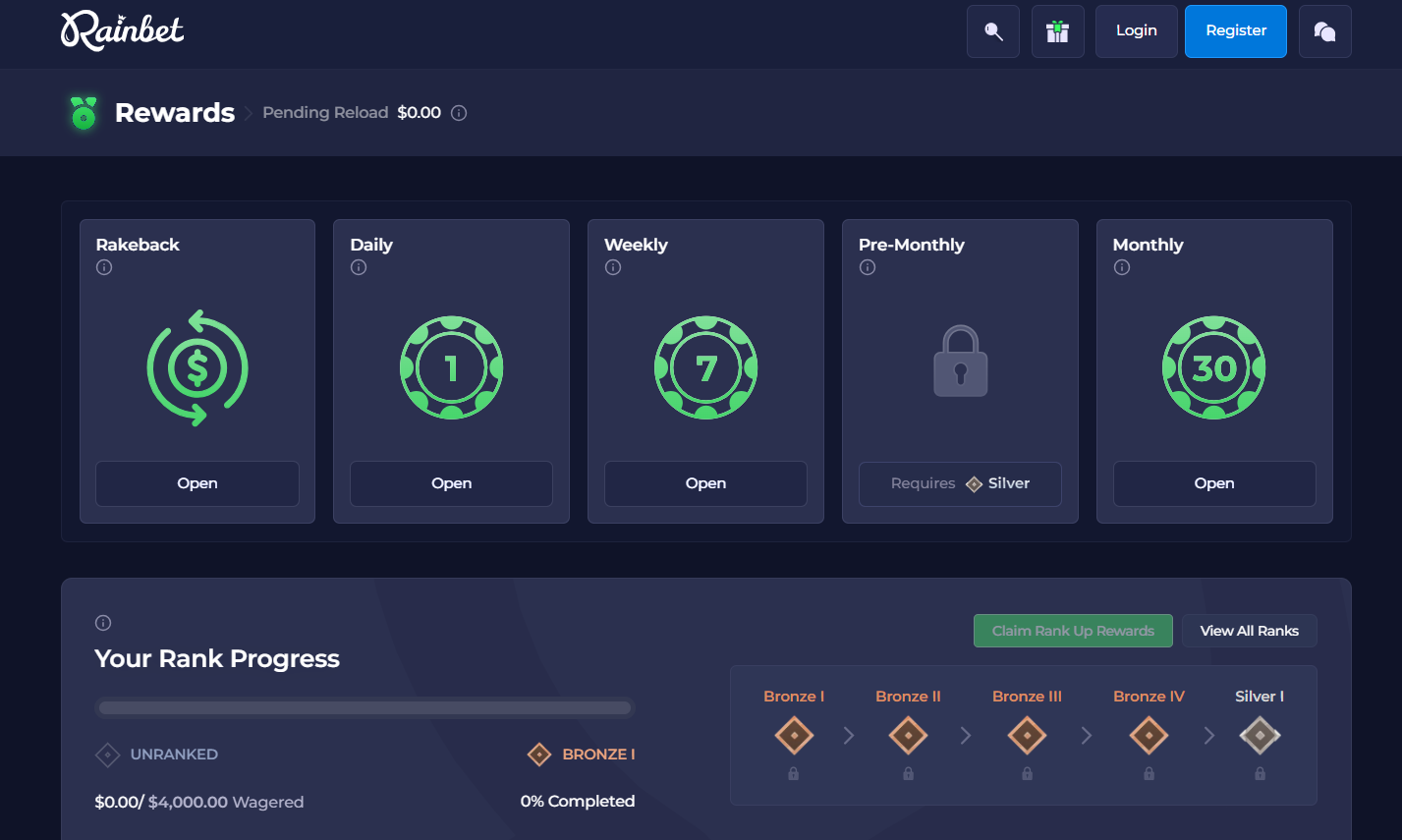Click the chevron before Silver I
Screen dimensions: 1402x840
[x=1209, y=735]
